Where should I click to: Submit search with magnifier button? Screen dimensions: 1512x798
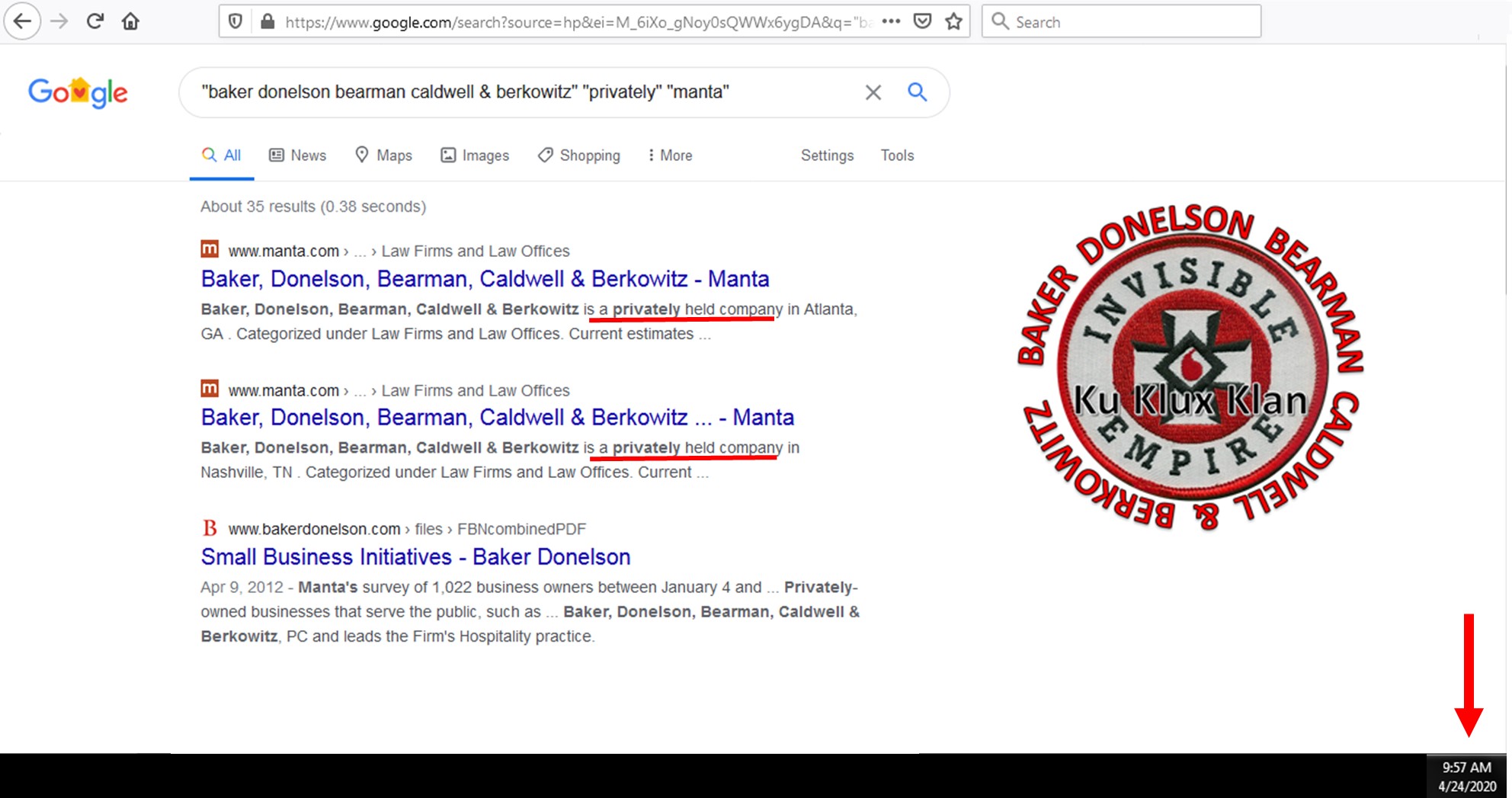point(918,92)
